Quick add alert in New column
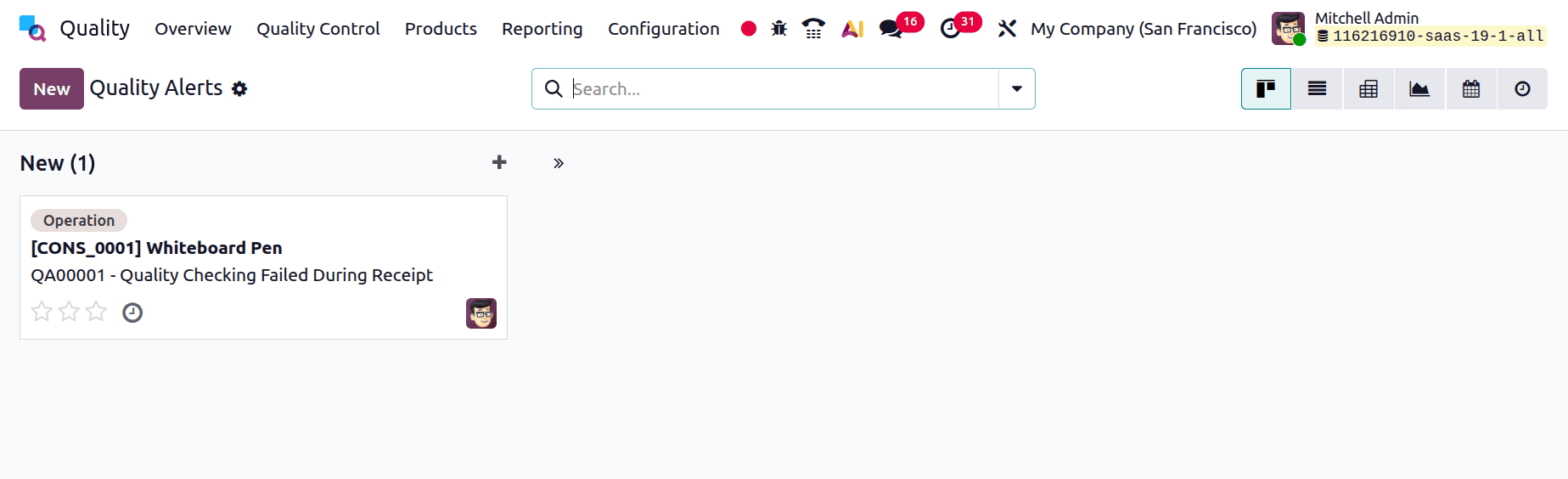This screenshot has width=1568, height=479. click(499, 162)
